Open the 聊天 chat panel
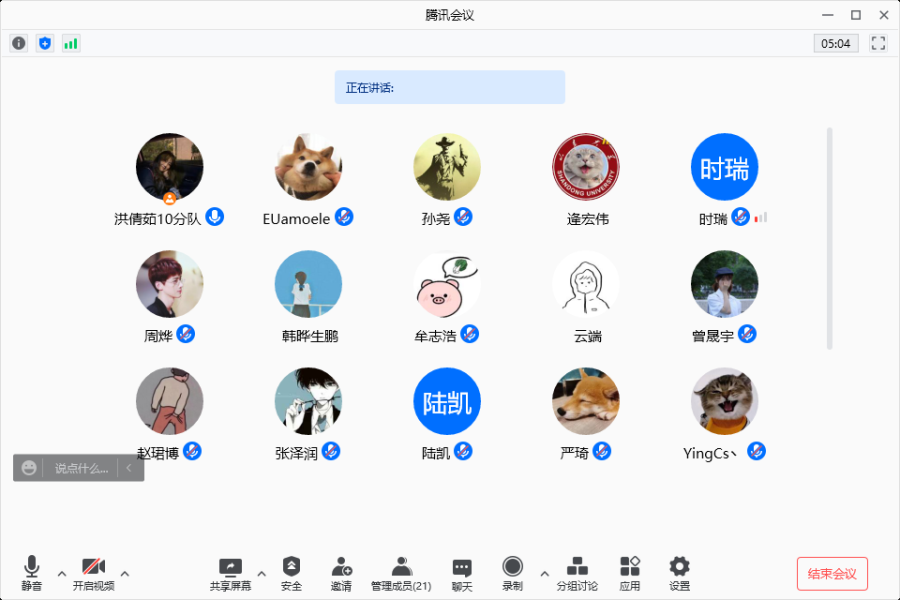This screenshot has width=900, height=600. [462, 573]
